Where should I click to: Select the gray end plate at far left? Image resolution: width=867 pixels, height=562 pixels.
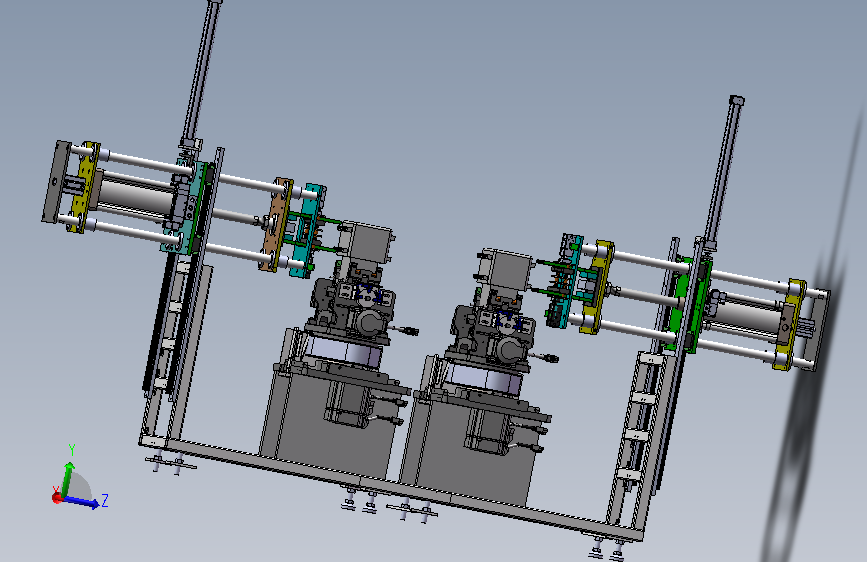(56, 181)
